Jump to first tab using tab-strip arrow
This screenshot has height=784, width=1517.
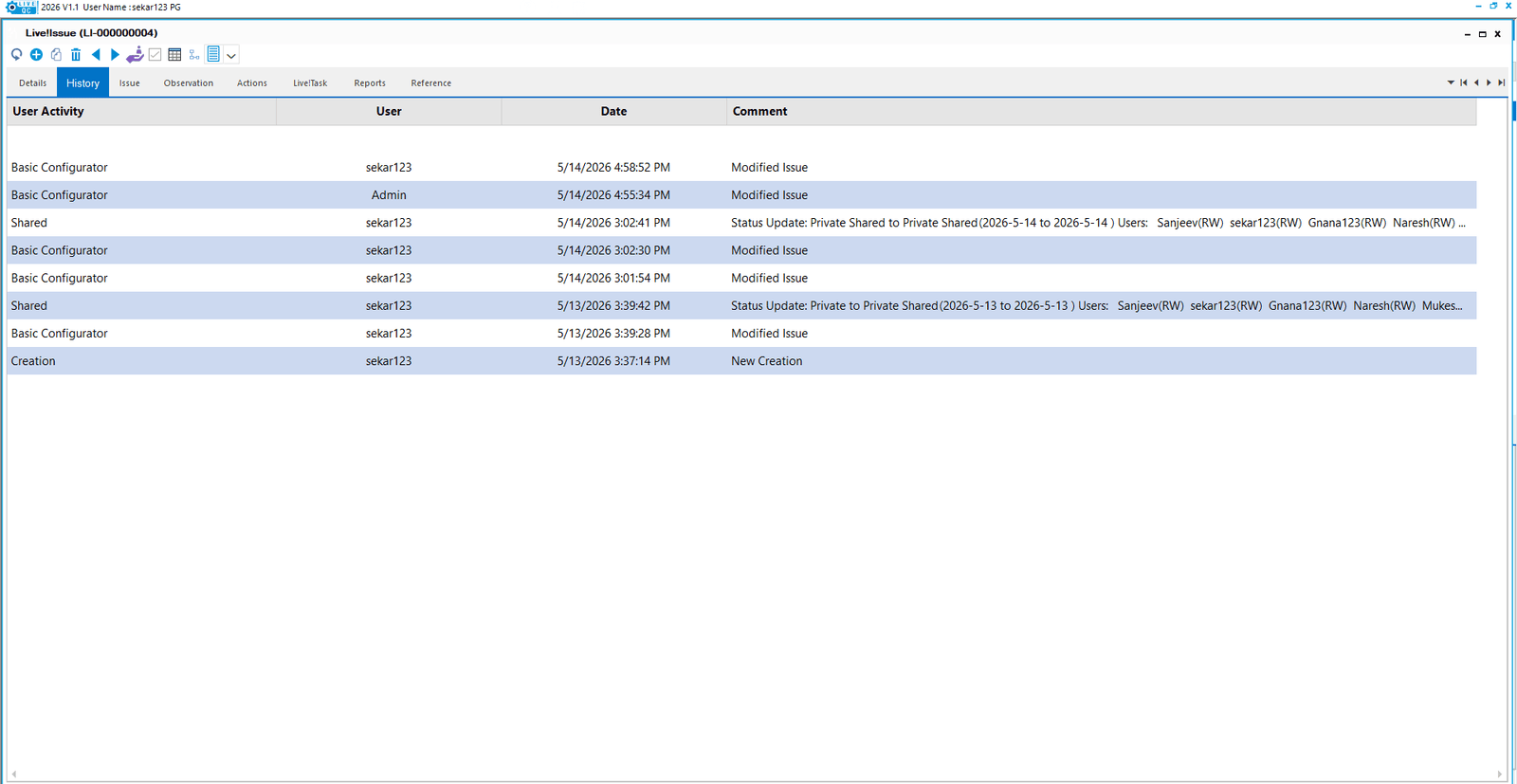1464,82
